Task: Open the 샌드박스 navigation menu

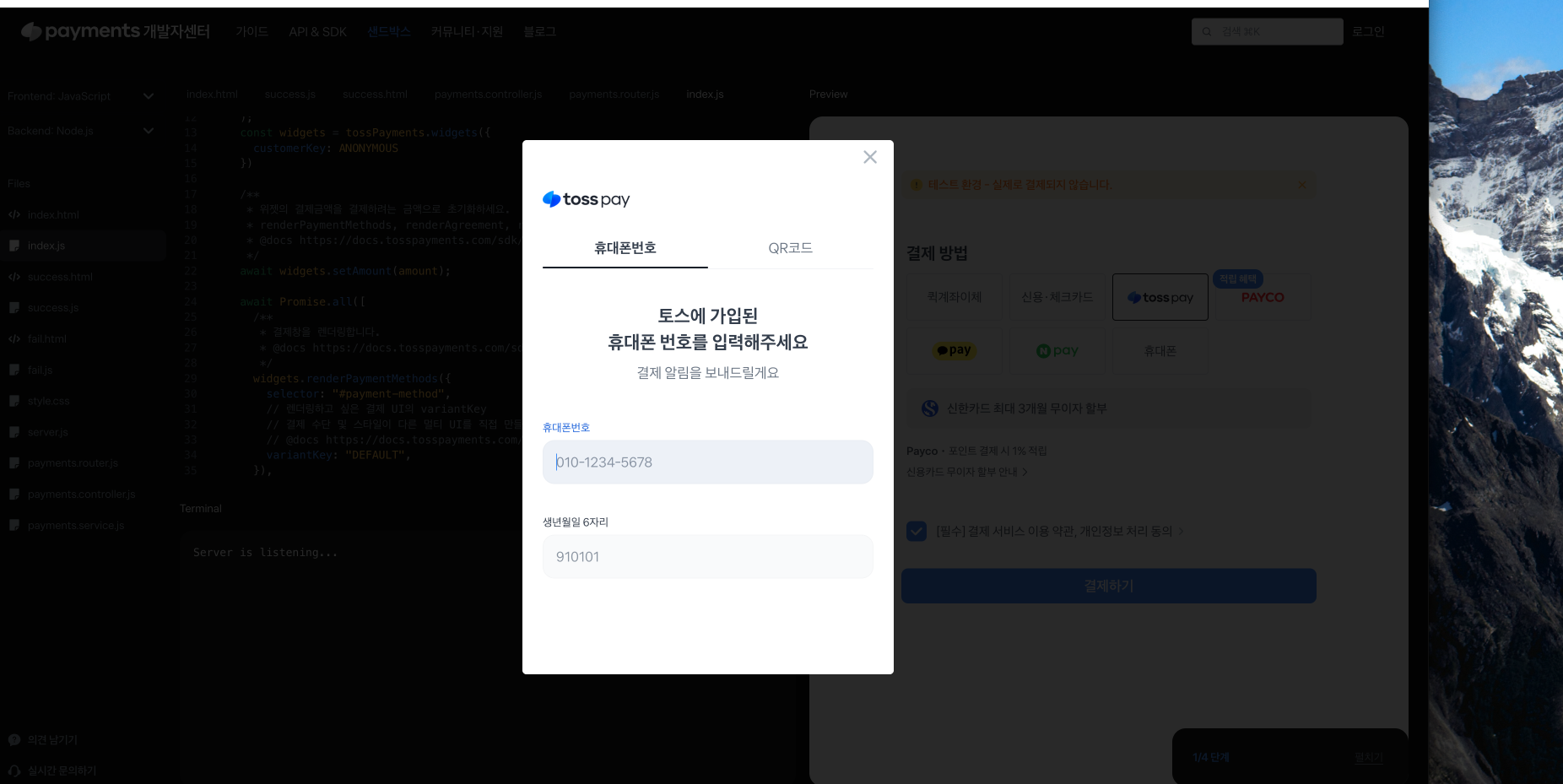Action: tap(389, 32)
